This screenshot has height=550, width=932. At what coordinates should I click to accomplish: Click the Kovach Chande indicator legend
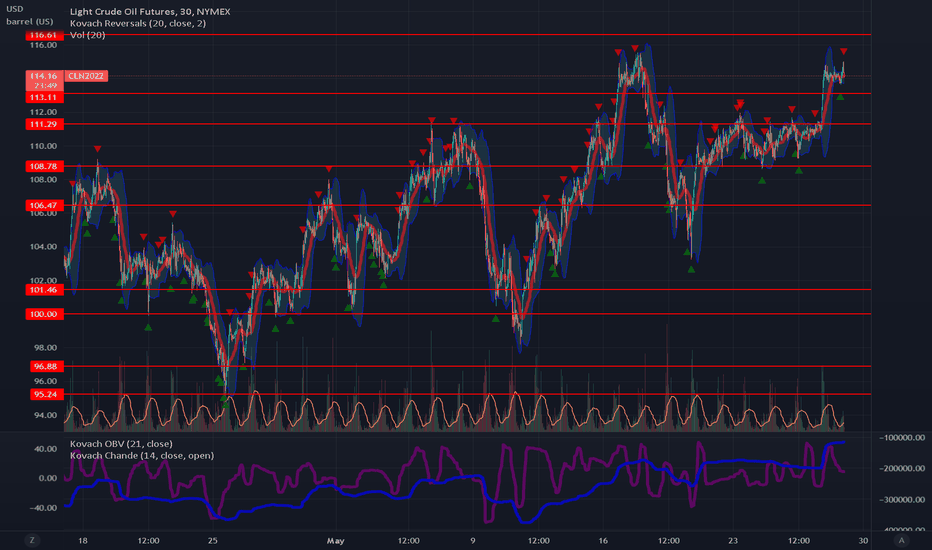pos(142,455)
